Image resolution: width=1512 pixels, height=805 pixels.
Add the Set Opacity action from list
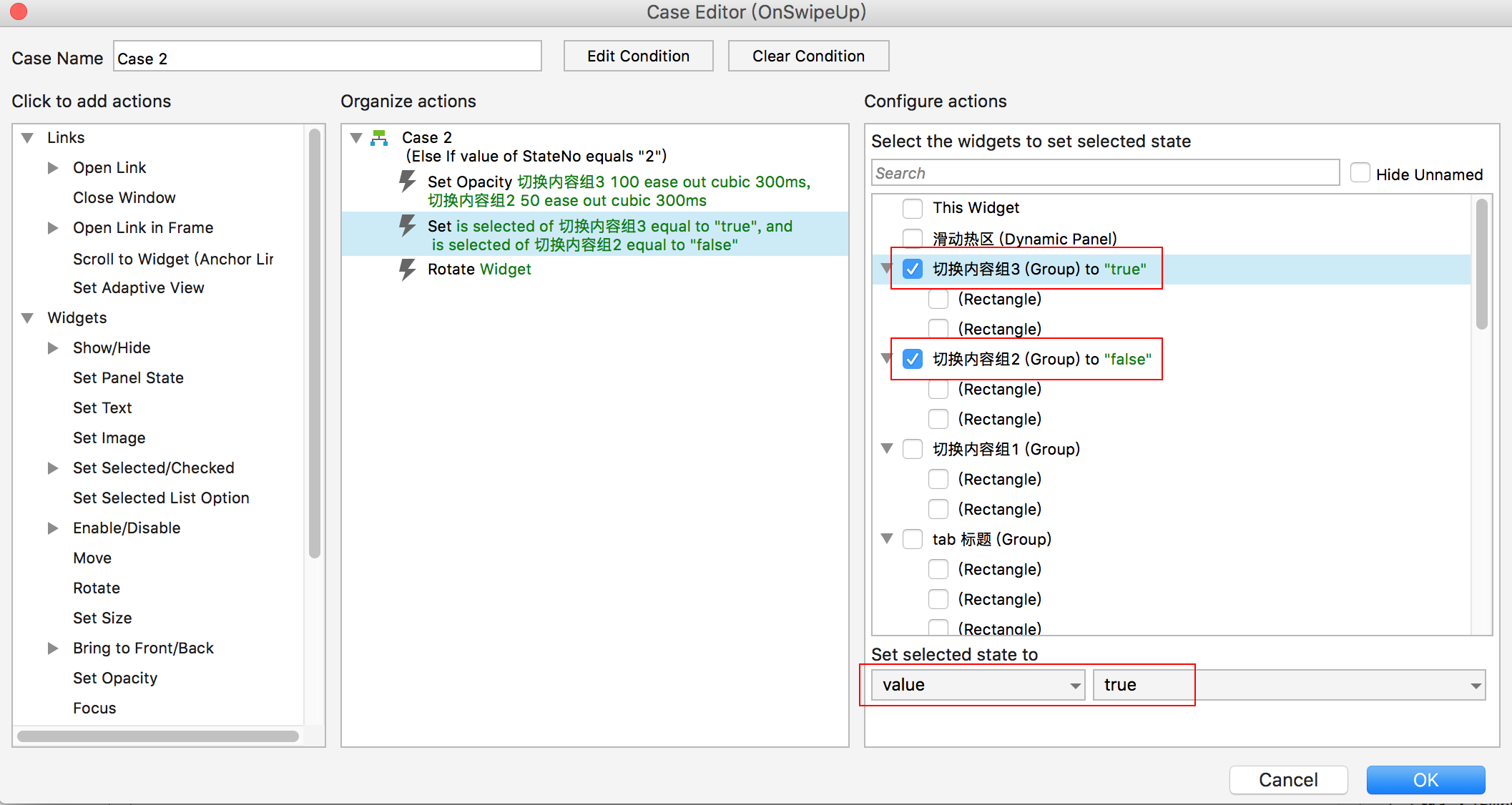click(115, 678)
